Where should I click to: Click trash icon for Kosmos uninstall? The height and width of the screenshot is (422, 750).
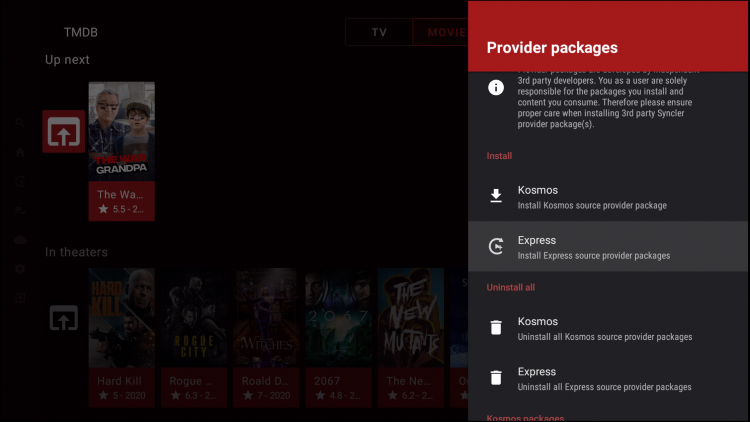(x=496, y=328)
